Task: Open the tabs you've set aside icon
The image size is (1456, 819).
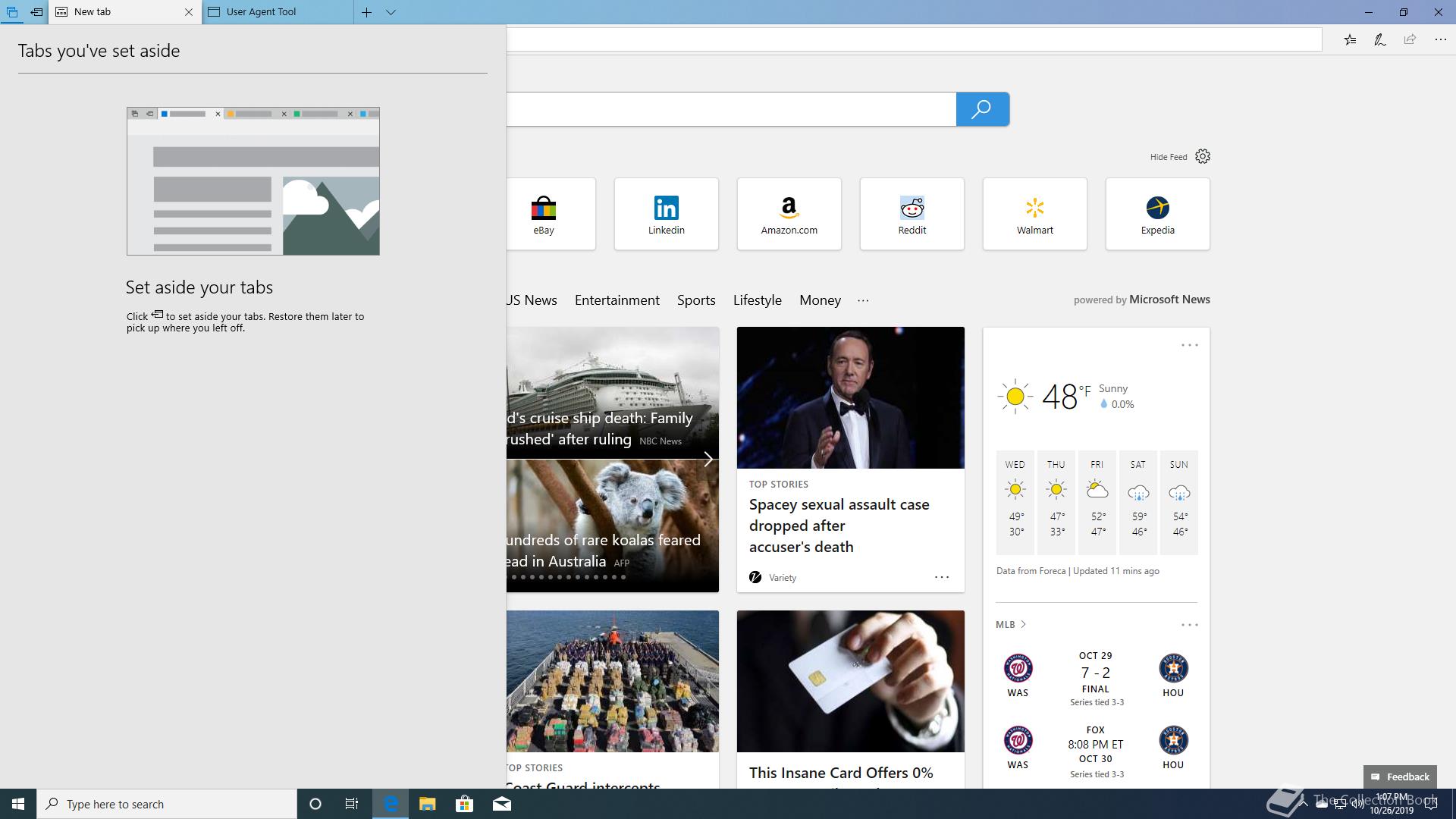Action: pyautogui.click(x=11, y=12)
